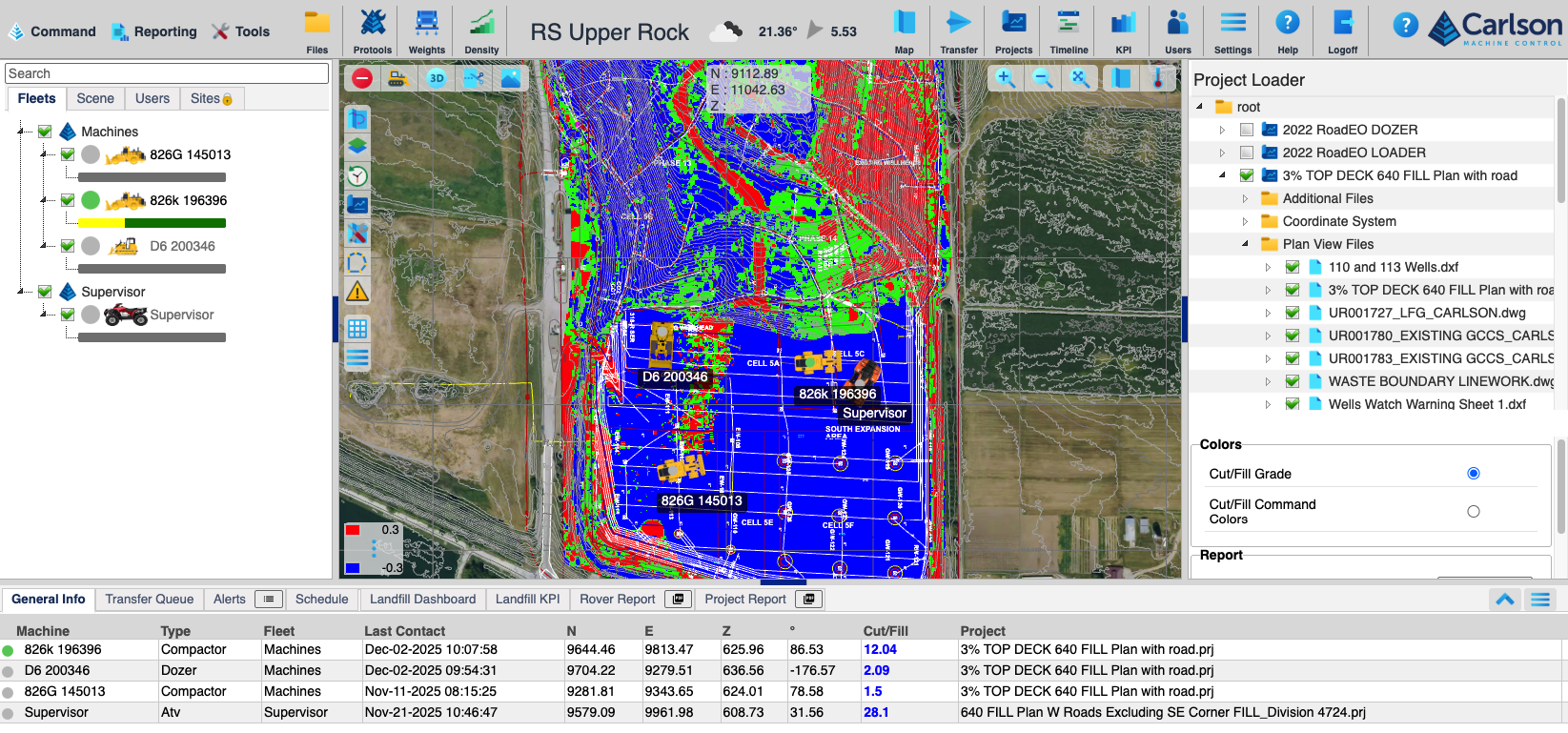The width and height of the screenshot is (1568, 733).
Task: Open the Command menu
Action: coord(51,31)
